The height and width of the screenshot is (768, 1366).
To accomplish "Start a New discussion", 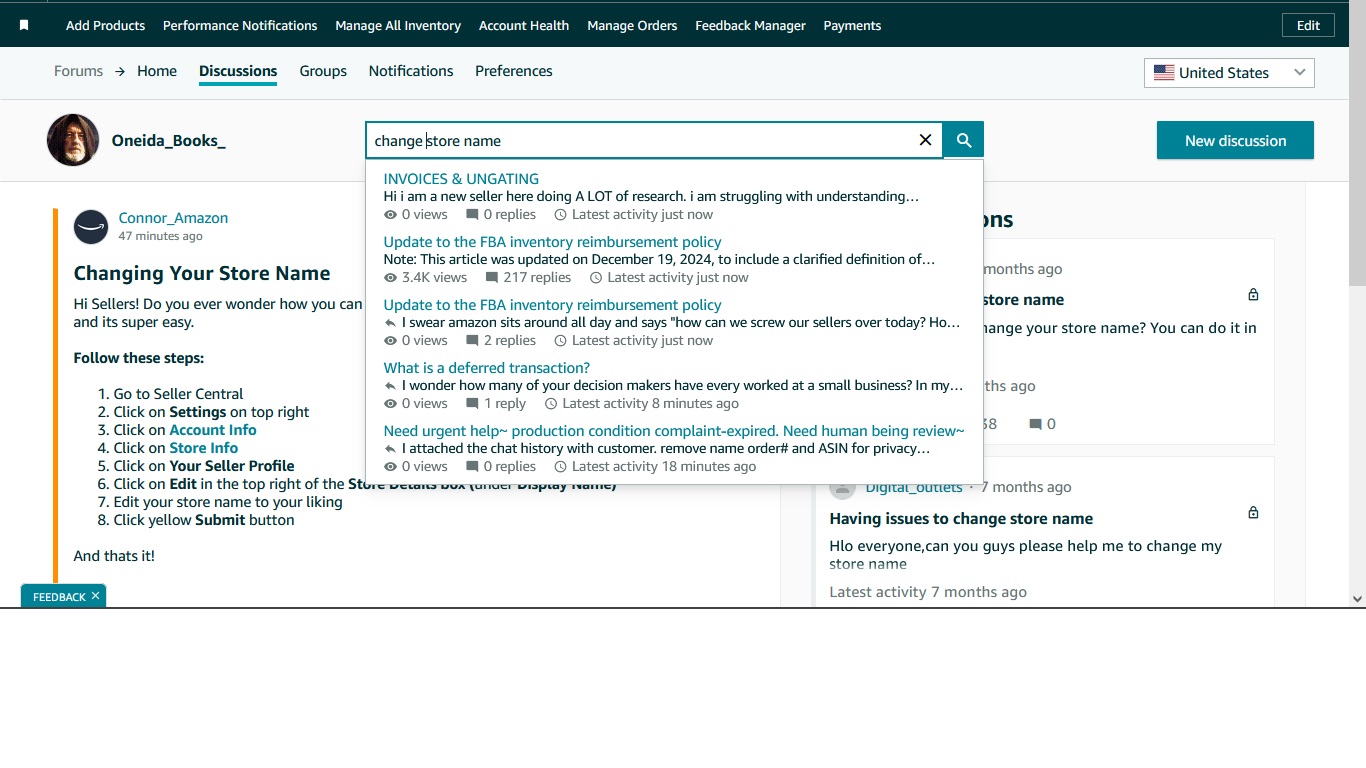I will click(1235, 140).
